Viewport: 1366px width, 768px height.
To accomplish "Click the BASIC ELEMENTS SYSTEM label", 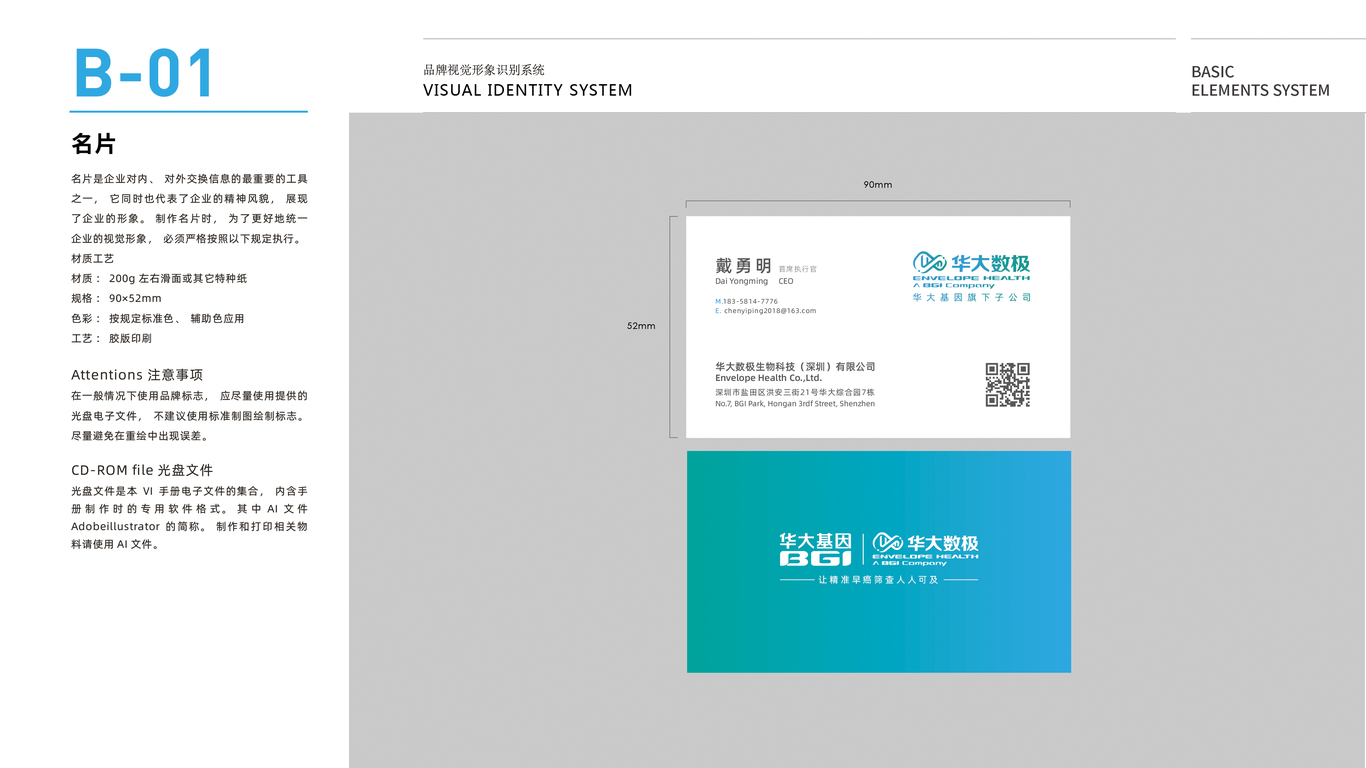I will click(x=1260, y=81).
